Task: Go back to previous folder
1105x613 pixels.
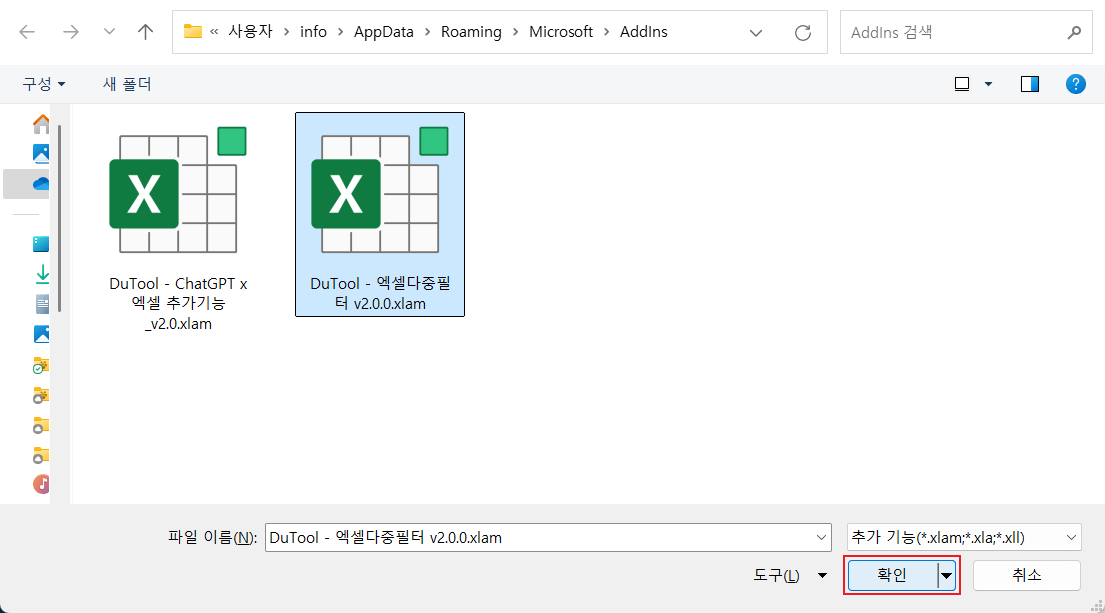Action: 27,32
